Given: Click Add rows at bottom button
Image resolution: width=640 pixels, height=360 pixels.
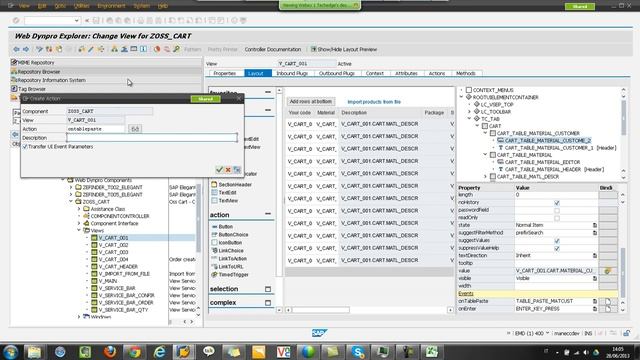Looking at the screenshot, I should point(310,102).
